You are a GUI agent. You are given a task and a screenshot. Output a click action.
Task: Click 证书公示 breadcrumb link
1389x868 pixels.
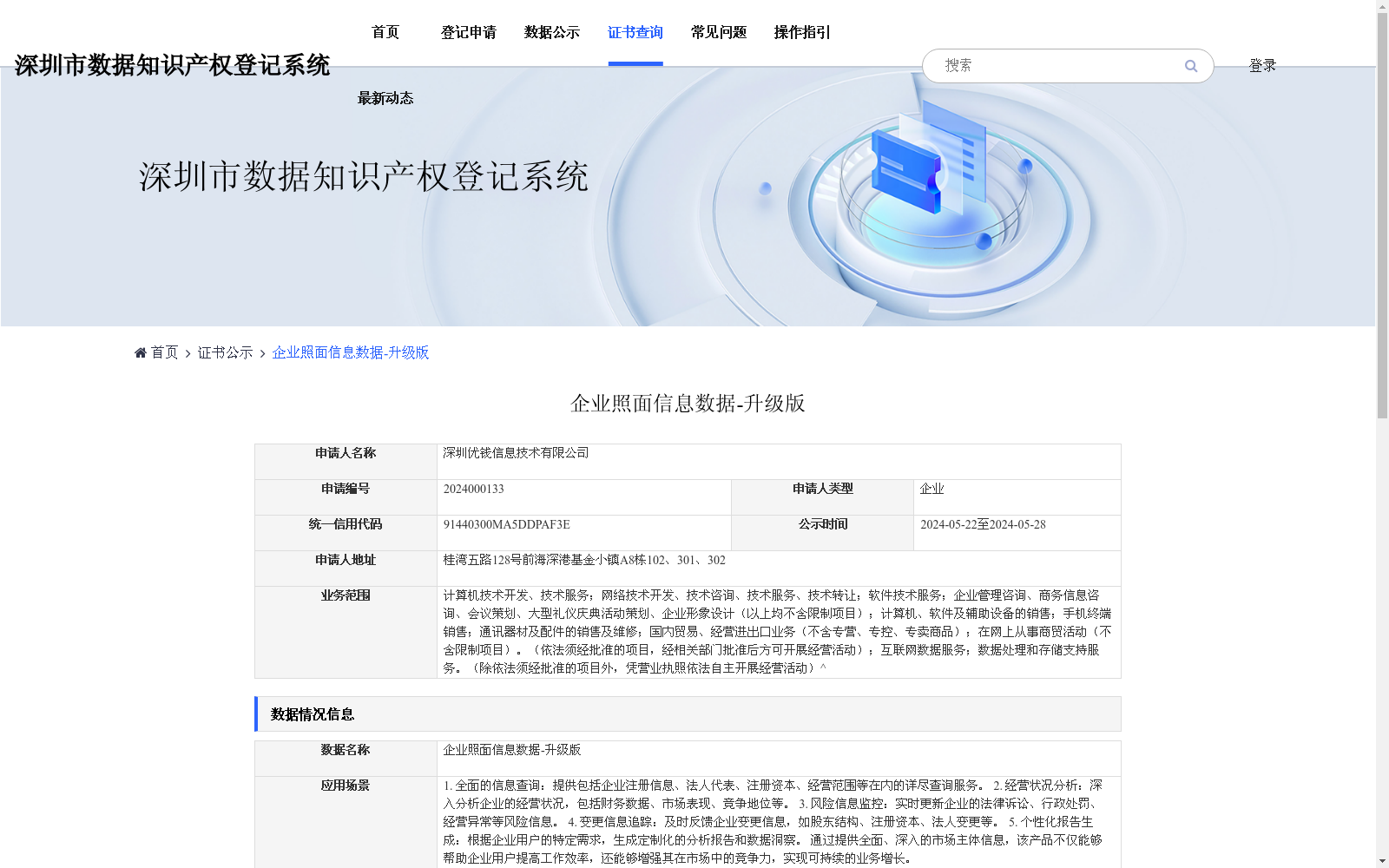click(225, 352)
